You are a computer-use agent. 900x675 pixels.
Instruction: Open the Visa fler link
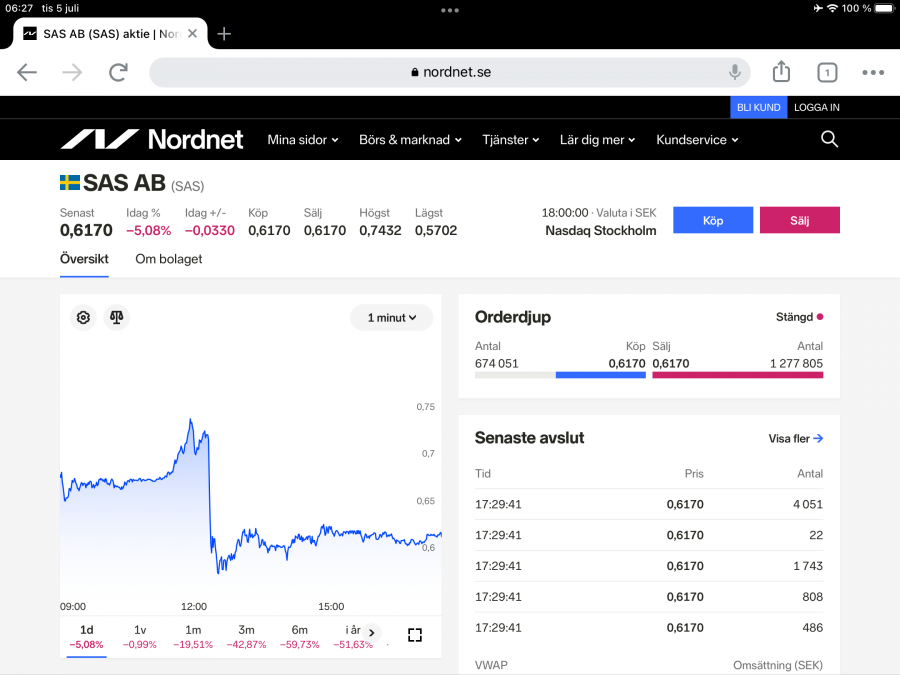click(x=795, y=438)
